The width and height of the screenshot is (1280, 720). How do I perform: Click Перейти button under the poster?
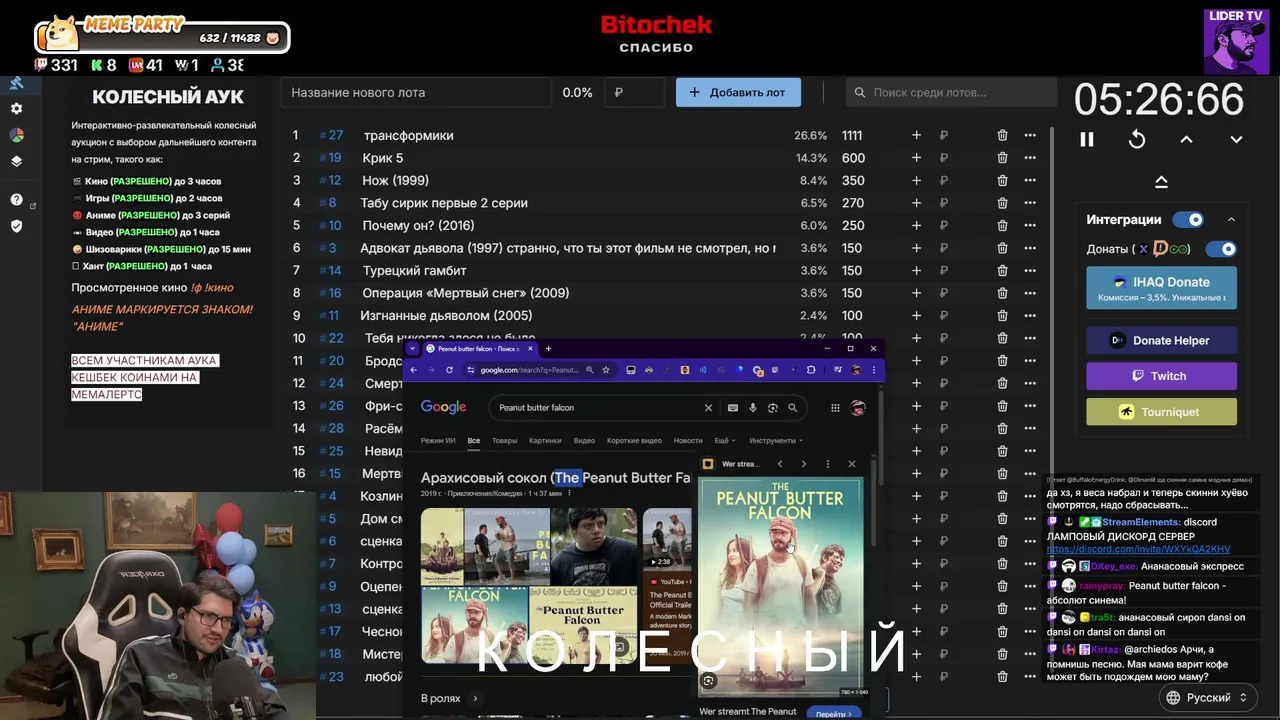[834, 714]
